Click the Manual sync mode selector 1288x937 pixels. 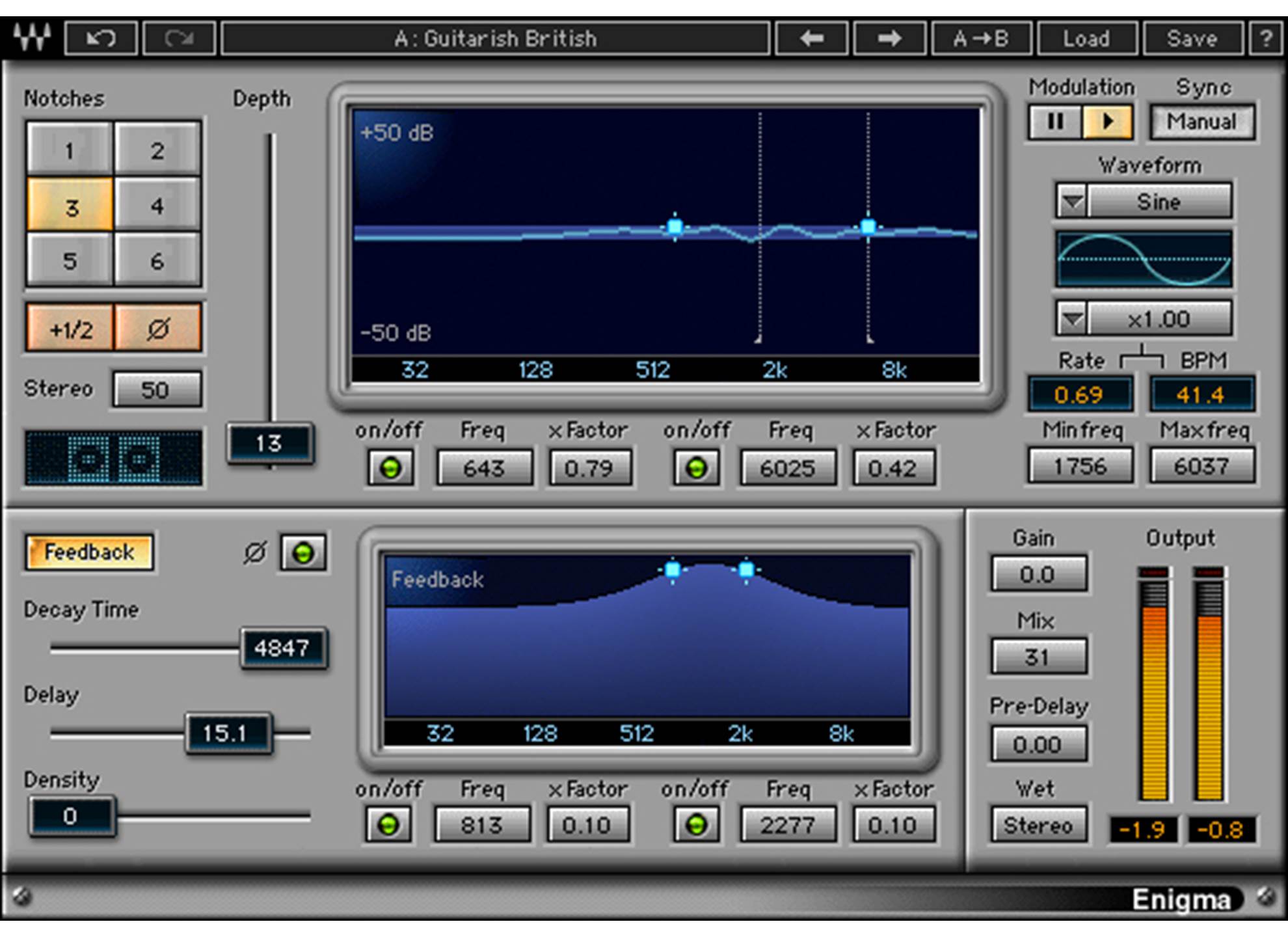click(x=1201, y=122)
